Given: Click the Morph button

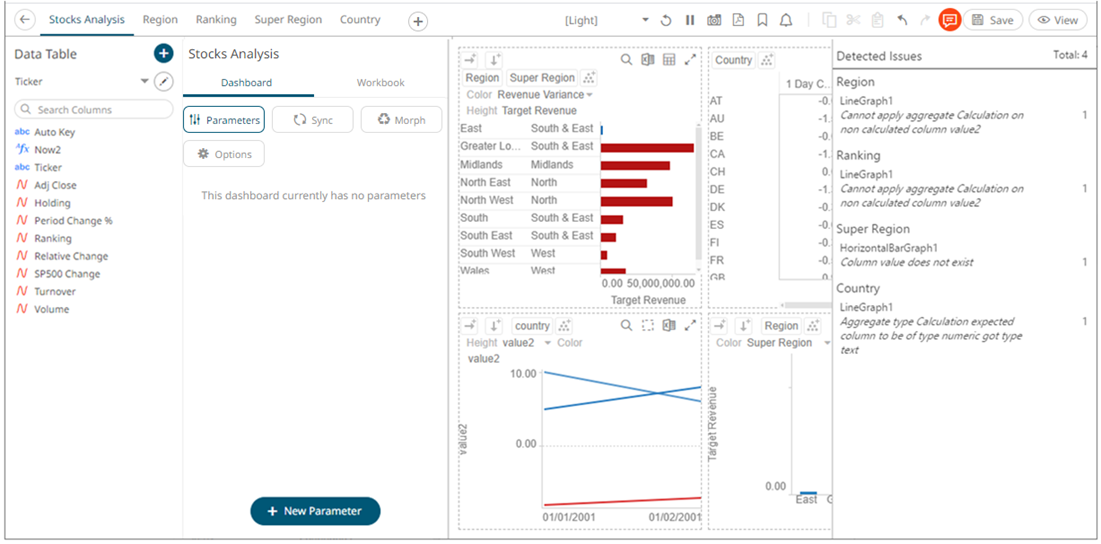Looking at the screenshot, I should coord(401,120).
